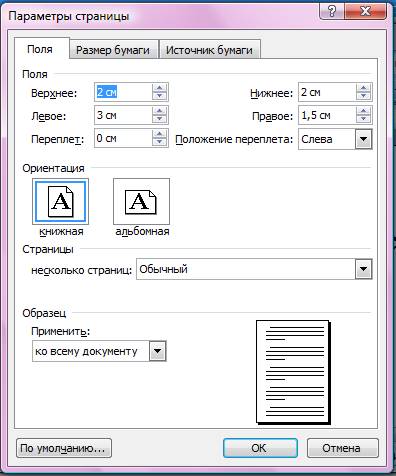The width and height of the screenshot is (396, 476).
Task: Select the альбомная landscape orientation icon
Action: pos(141,201)
